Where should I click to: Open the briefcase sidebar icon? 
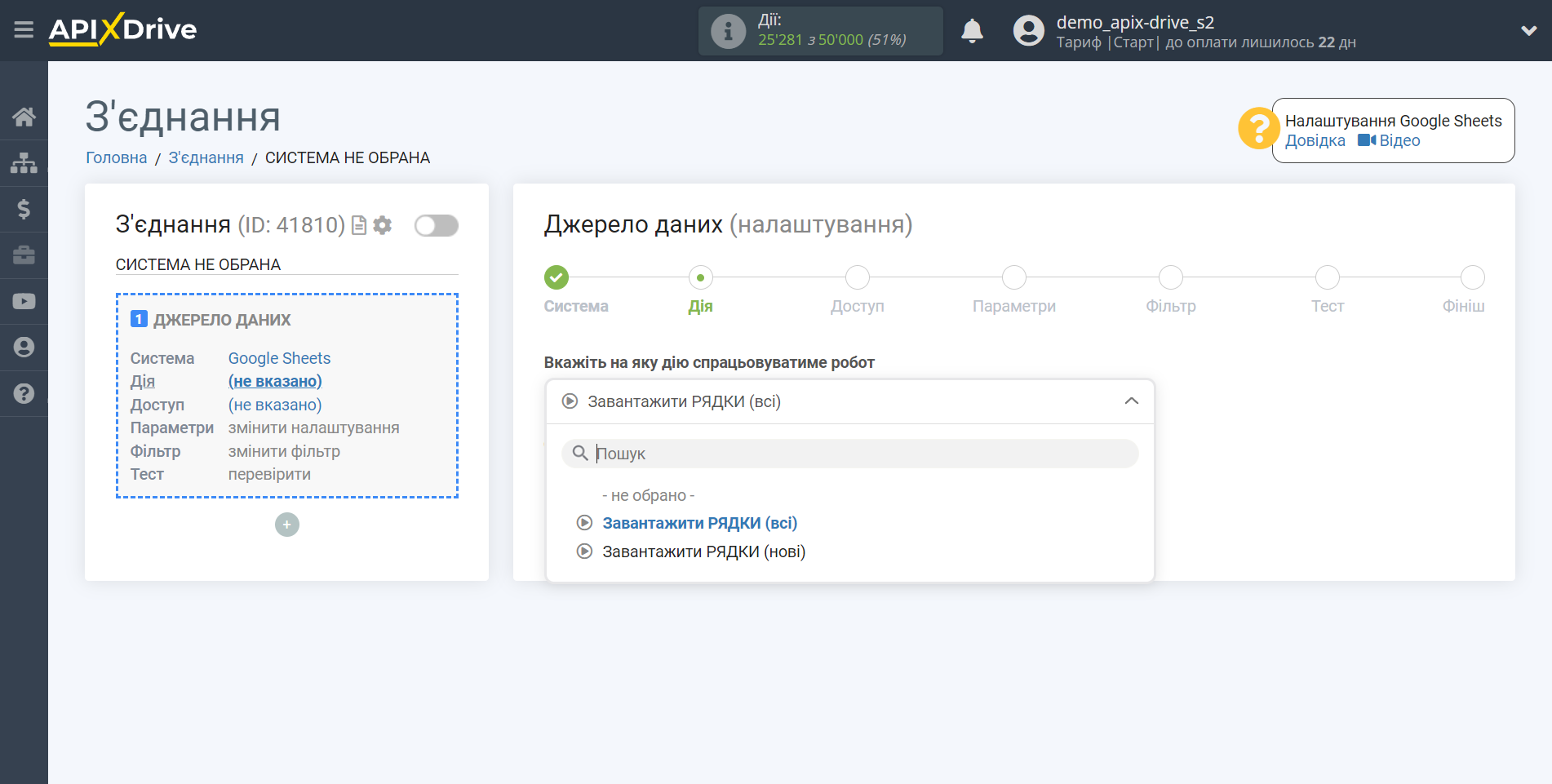coord(24,255)
